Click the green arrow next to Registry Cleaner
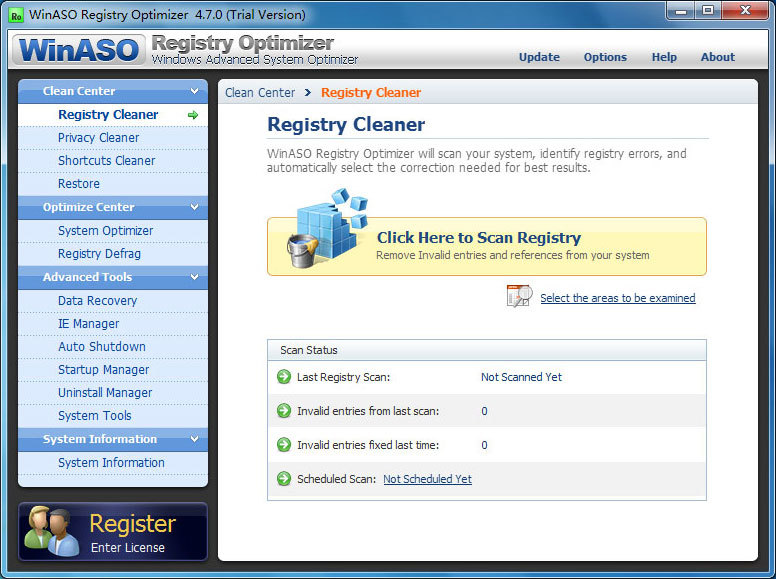This screenshot has width=776, height=579. [193, 115]
